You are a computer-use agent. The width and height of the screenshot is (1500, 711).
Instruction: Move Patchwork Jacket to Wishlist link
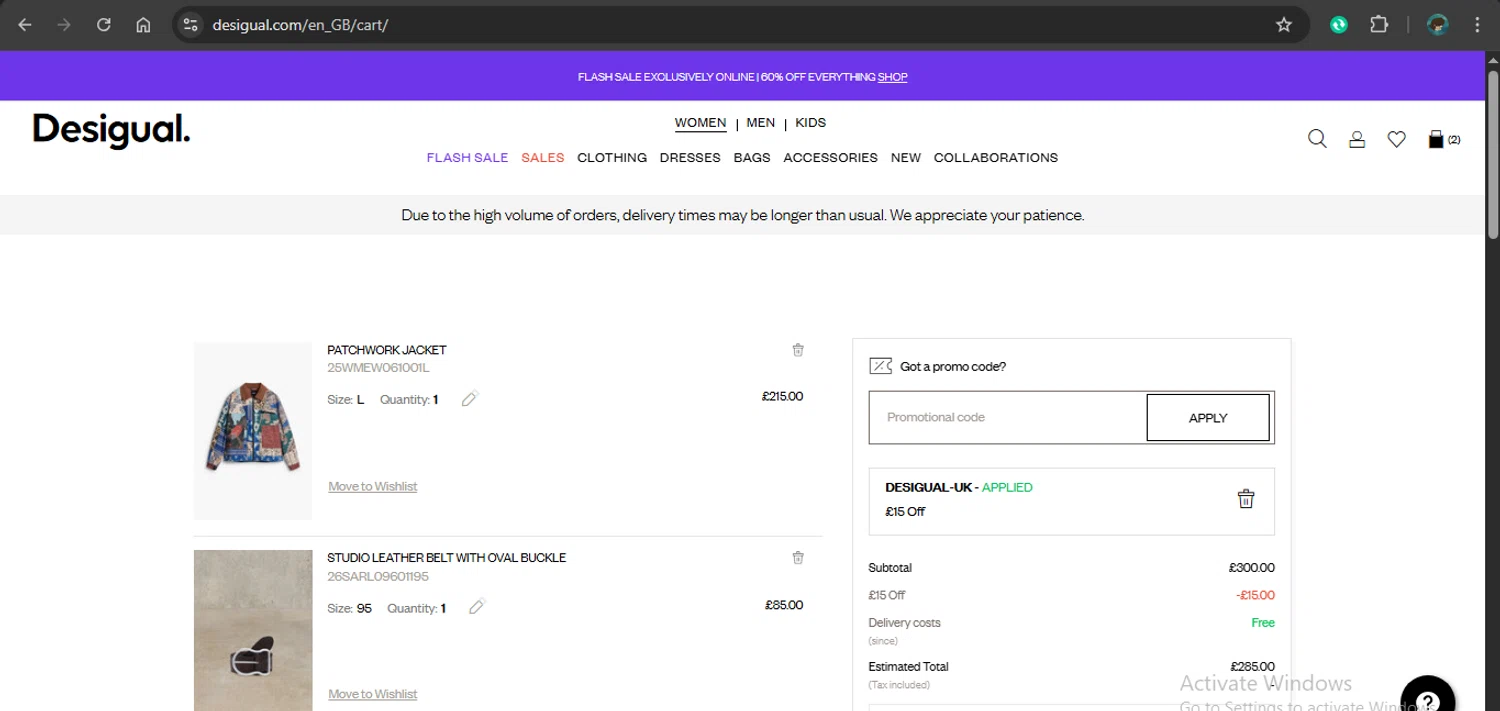(373, 487)
